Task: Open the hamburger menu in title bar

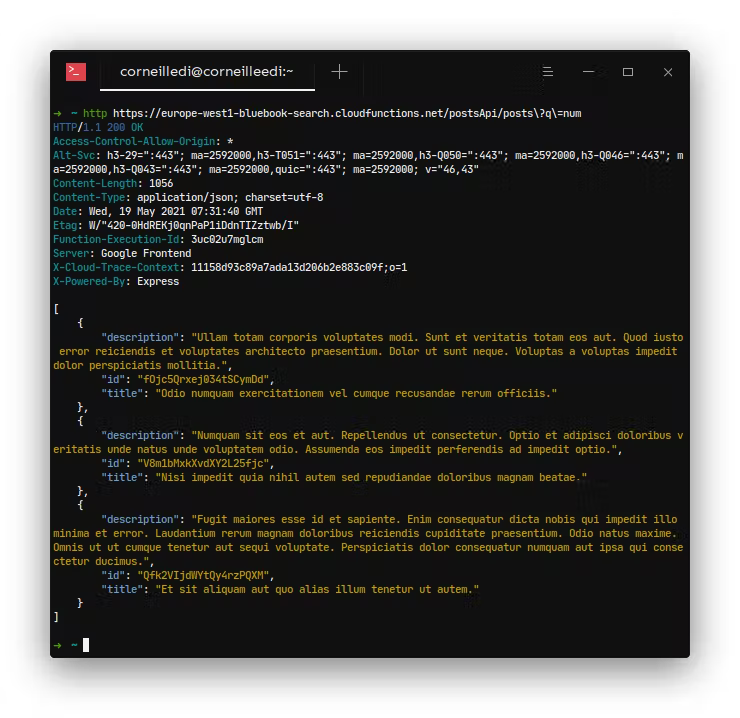Action: 548,72
